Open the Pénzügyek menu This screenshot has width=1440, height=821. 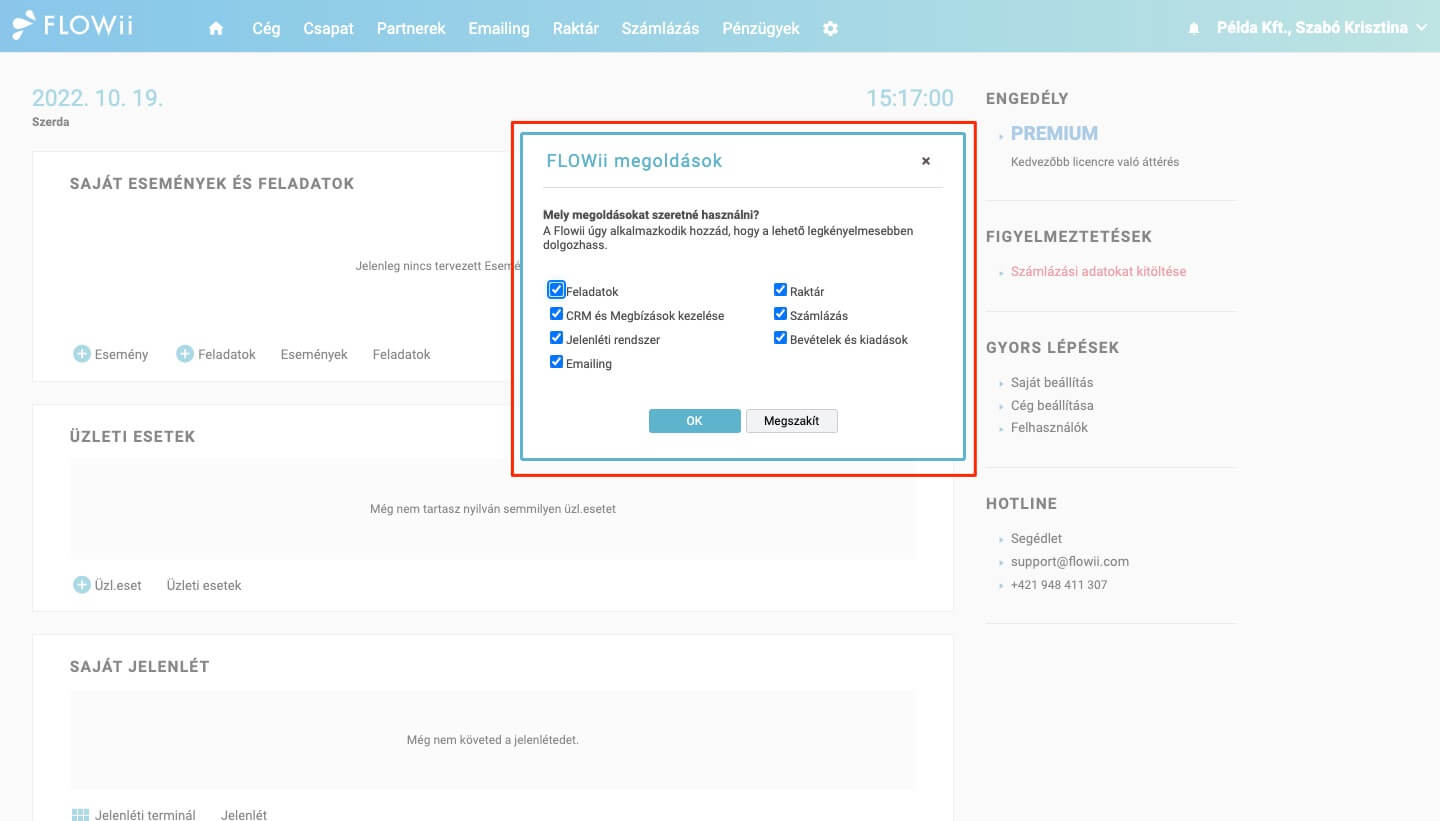coord(761,28)
